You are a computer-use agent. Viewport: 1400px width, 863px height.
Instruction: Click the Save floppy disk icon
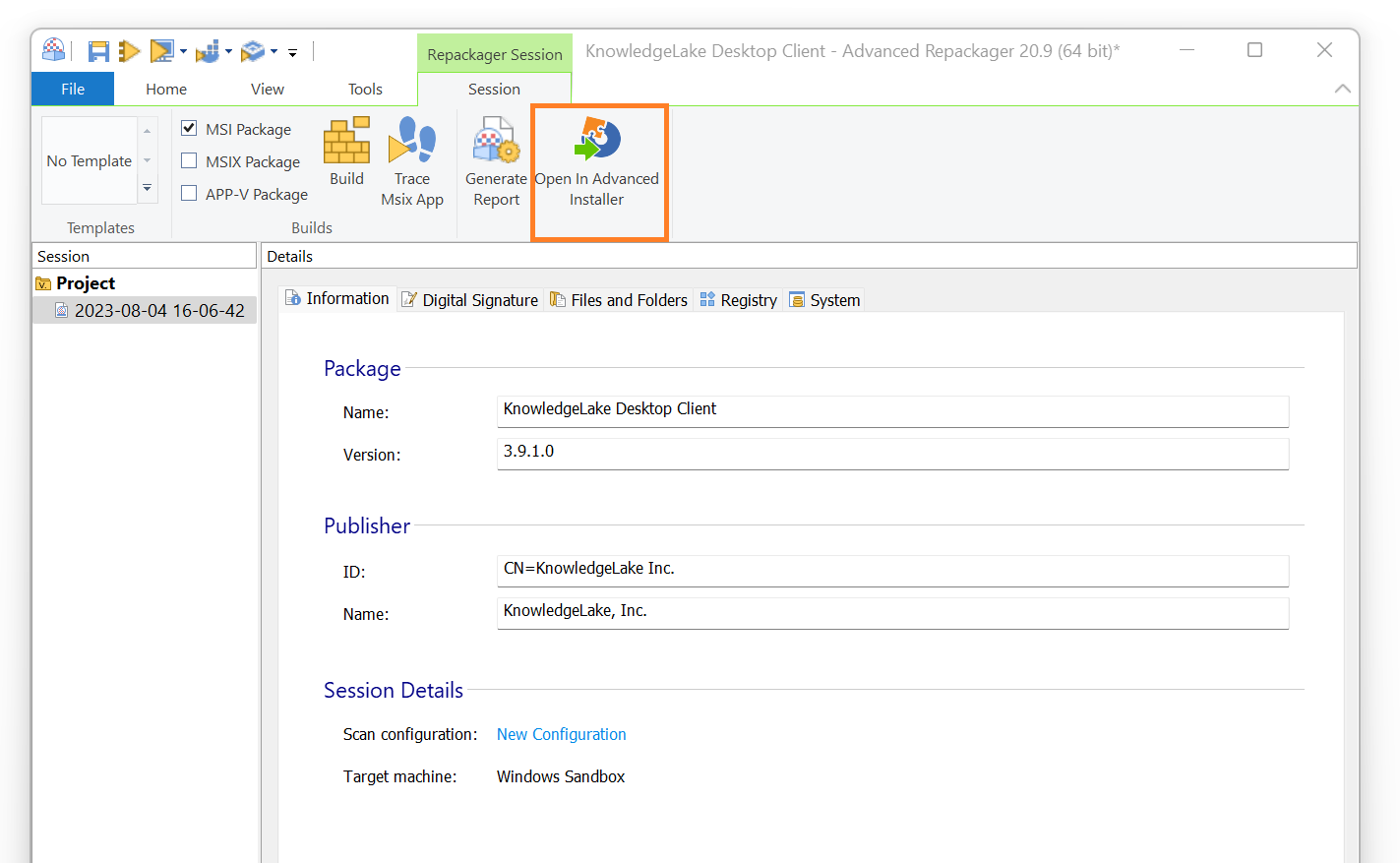(x=98, y=51)
